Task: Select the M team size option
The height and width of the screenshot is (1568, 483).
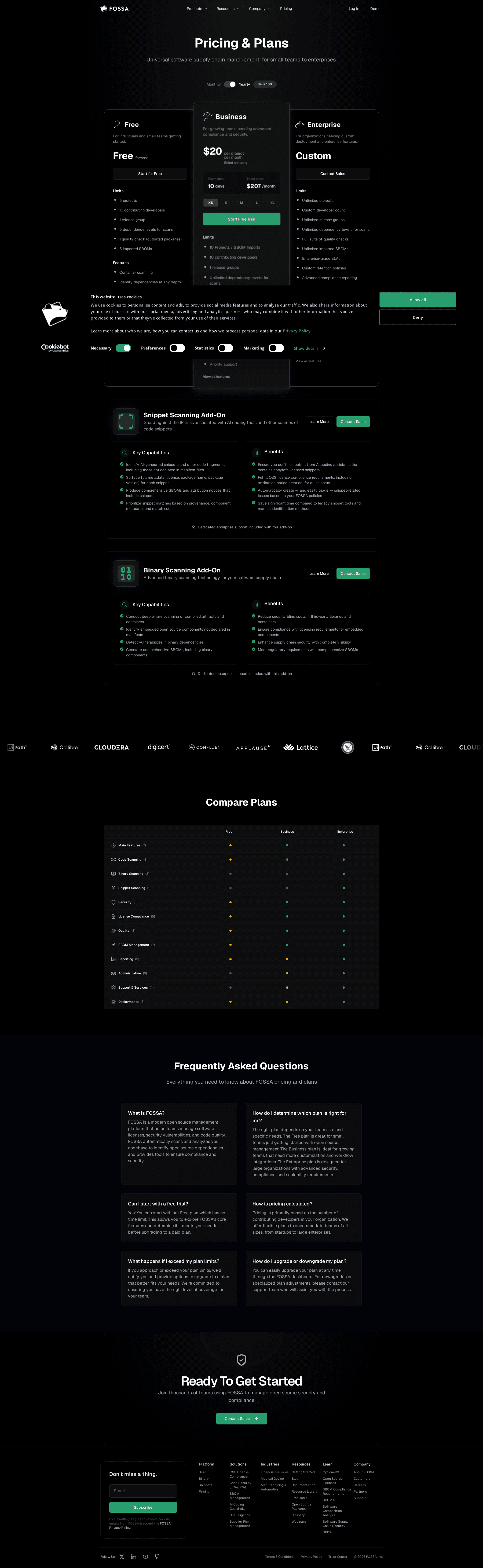Action: pos(241,203)
